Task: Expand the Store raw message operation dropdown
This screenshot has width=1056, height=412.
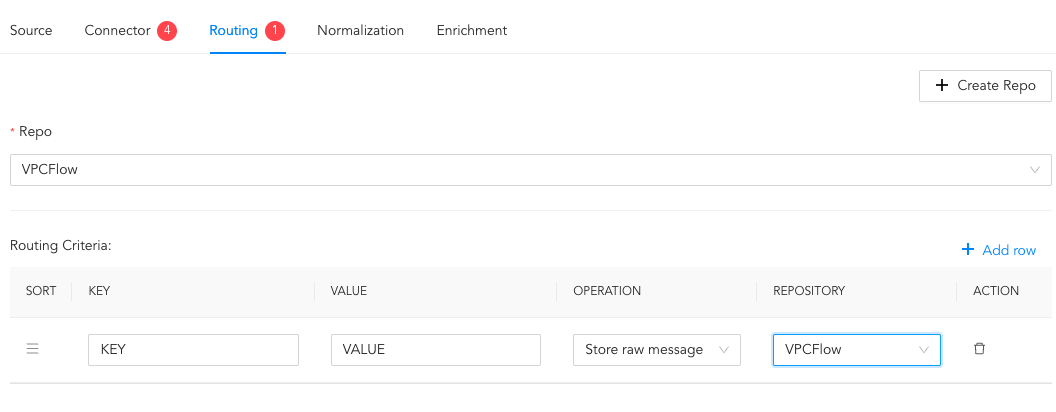Action: coord(656,349)
